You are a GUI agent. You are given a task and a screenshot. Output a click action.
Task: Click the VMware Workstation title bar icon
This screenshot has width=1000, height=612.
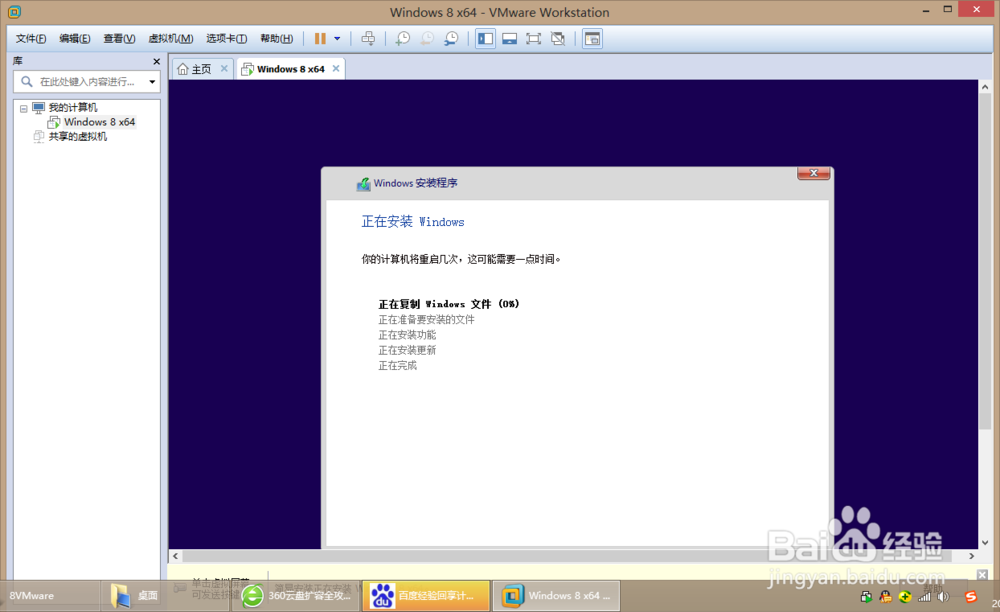14,11
